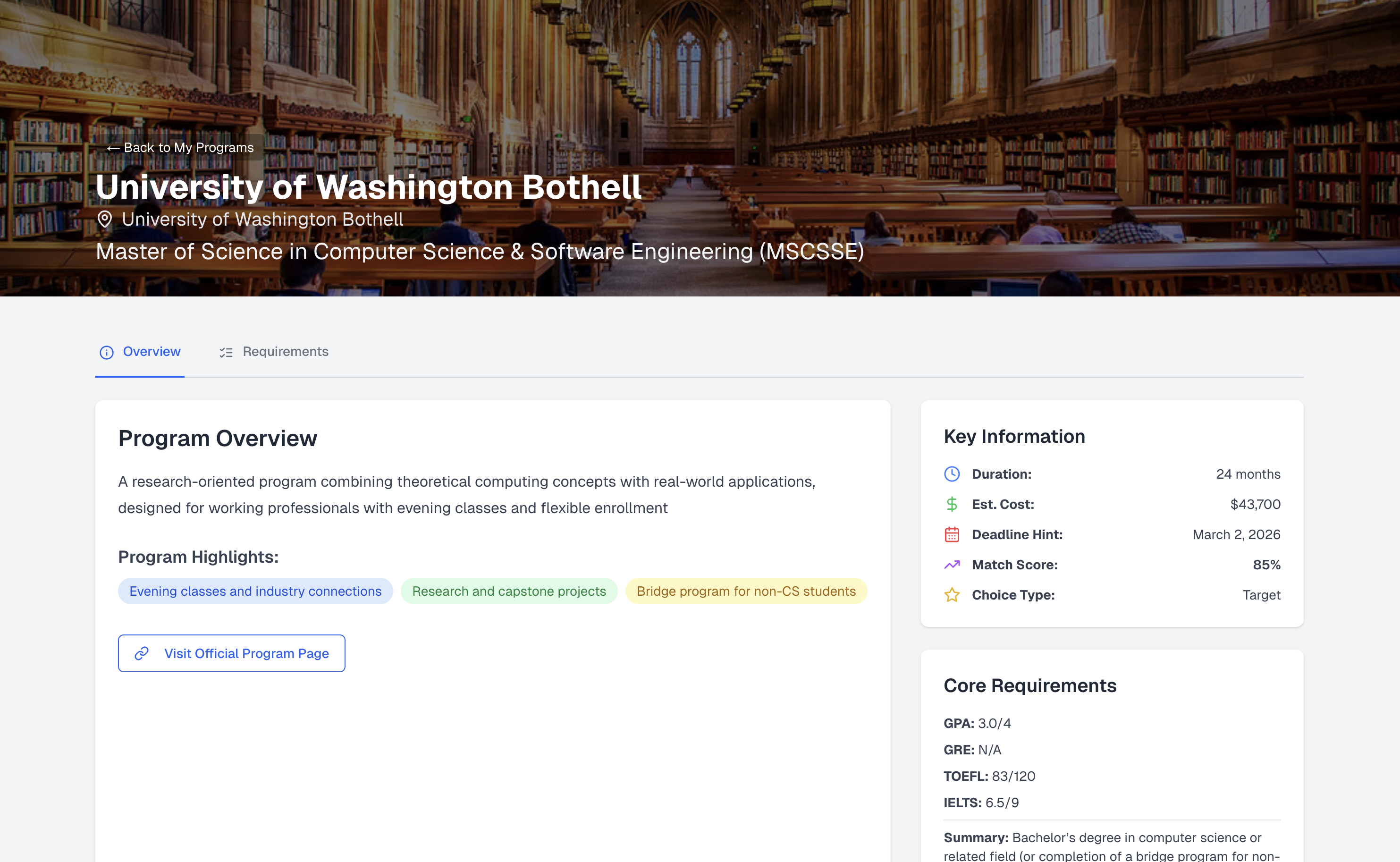Click the clock icon next to Duration

click(x=952, y=474)
